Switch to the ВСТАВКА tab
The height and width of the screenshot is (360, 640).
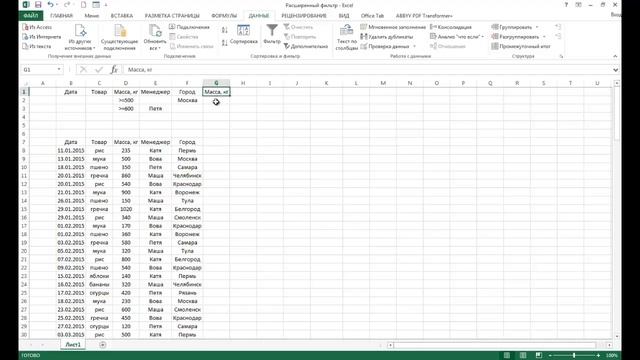click(x=122, y=16)
